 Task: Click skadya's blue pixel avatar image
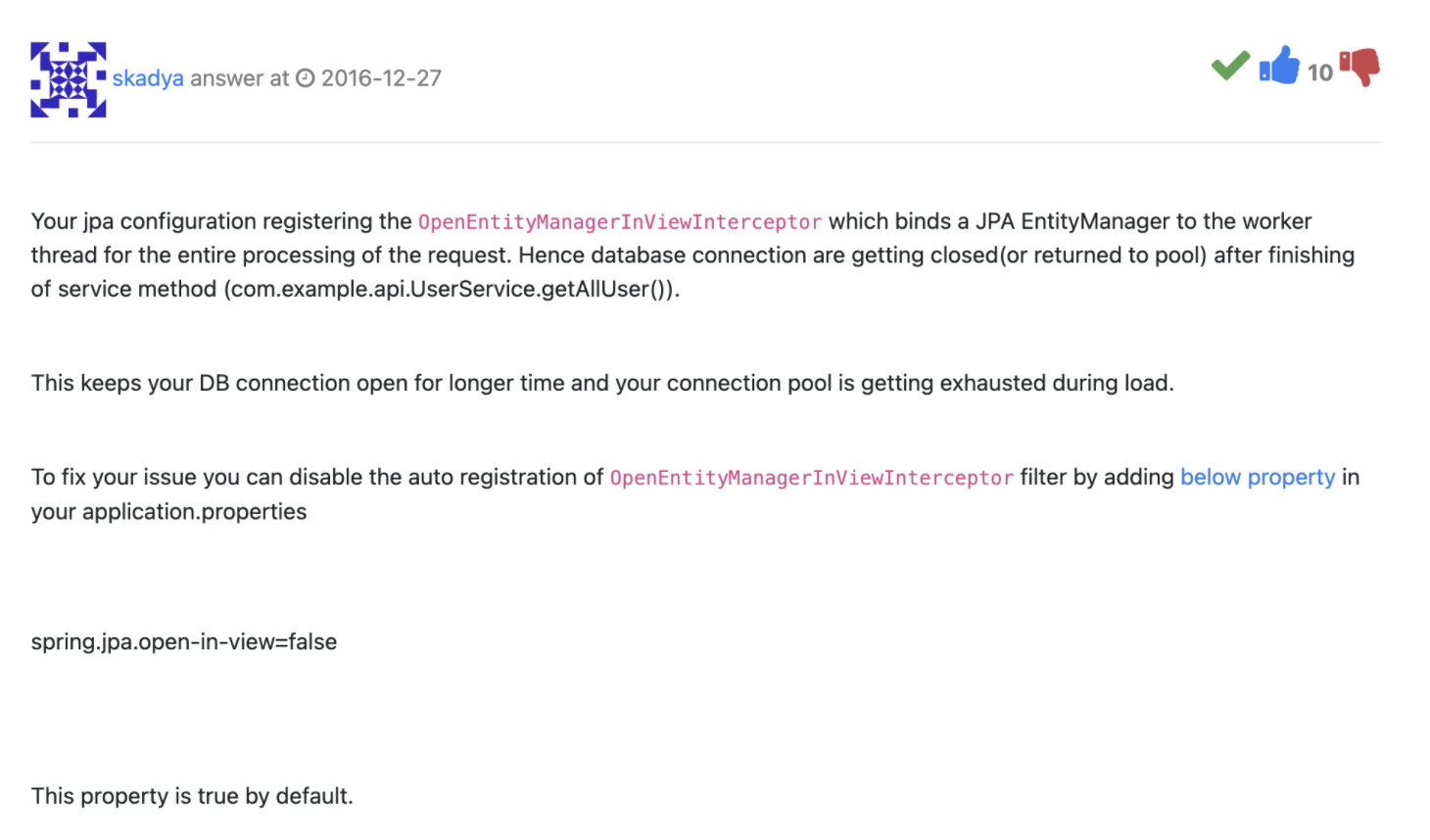coord(69,79)
